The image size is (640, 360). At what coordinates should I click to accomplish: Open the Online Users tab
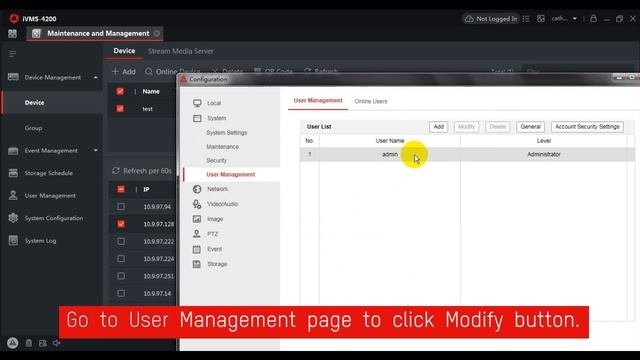tap(371, 101)
